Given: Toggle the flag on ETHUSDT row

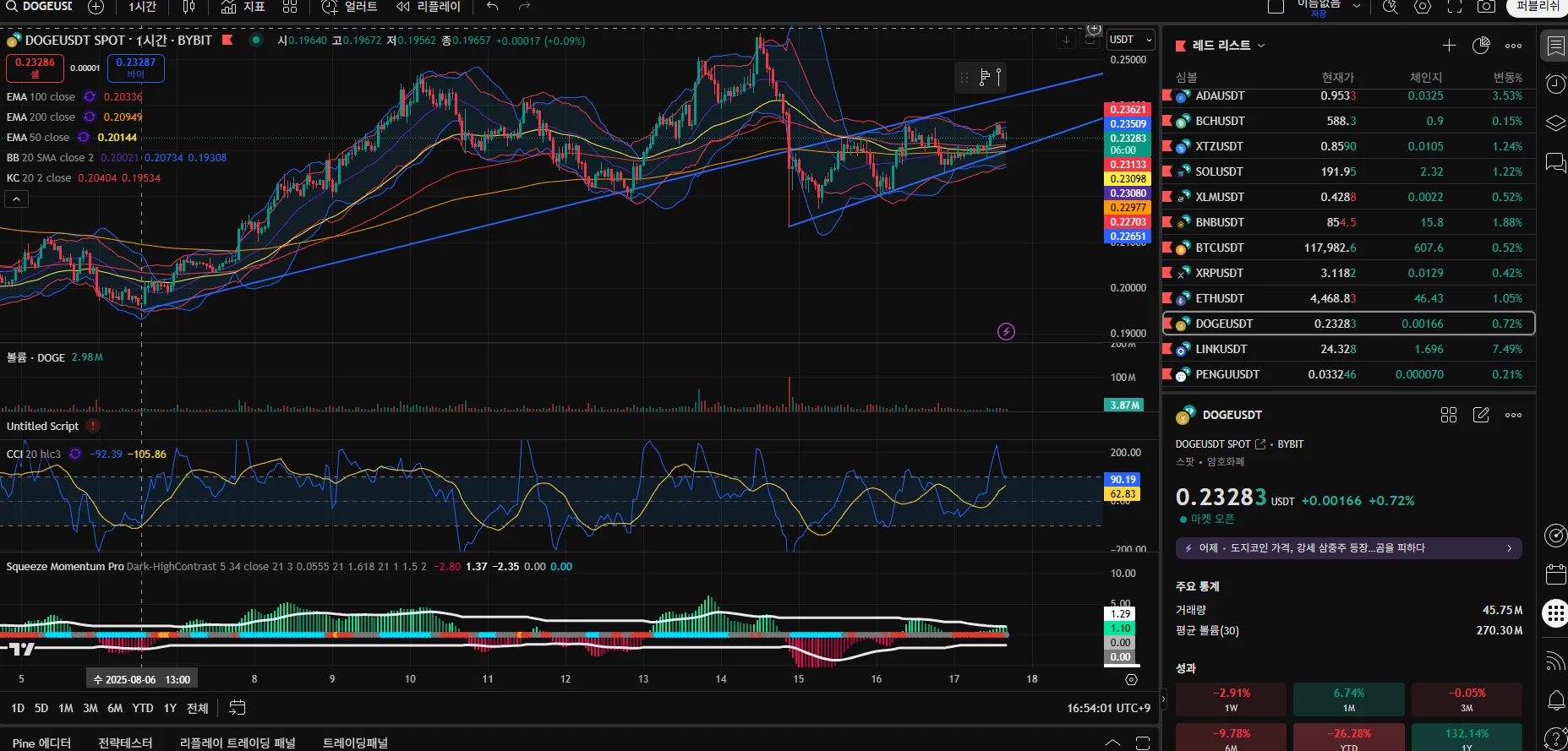Looking at the screenshot, I should (1168, 298).
